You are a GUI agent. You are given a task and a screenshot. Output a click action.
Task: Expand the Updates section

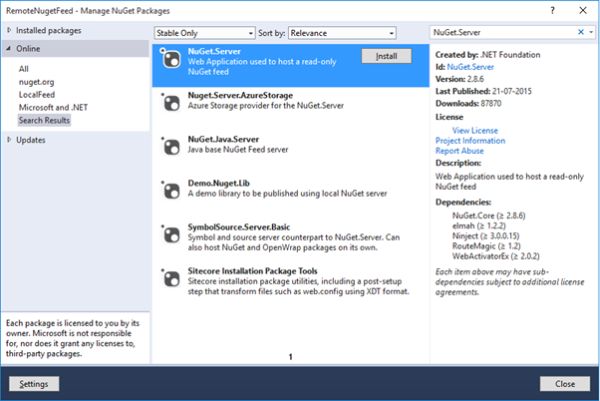[9, 140]
